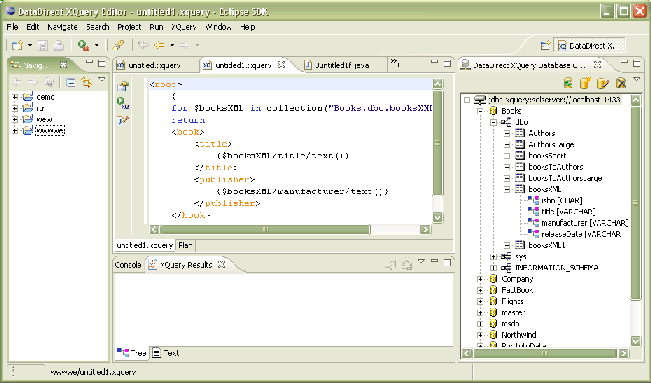Click the green Run button in the main toolbar
The height and width of the screenshot is (383, 651).
(83, 45)
